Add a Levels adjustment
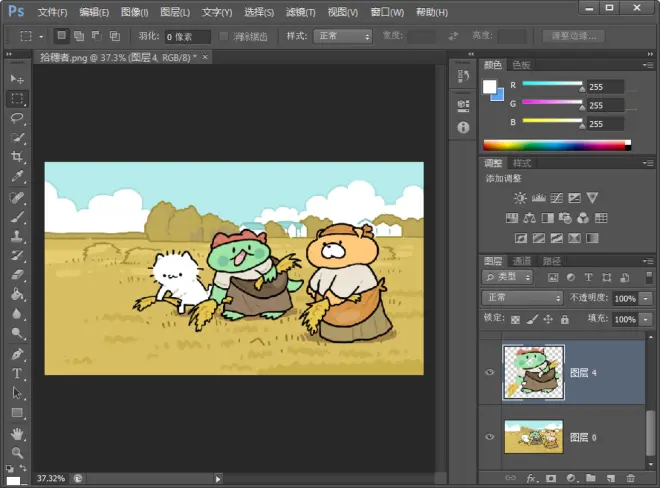 [538, 198]
